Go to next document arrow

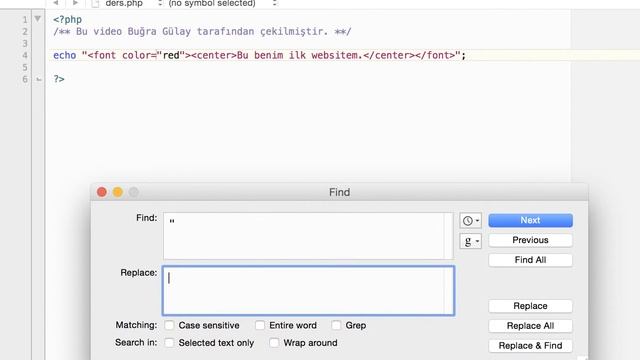[76, 3]
